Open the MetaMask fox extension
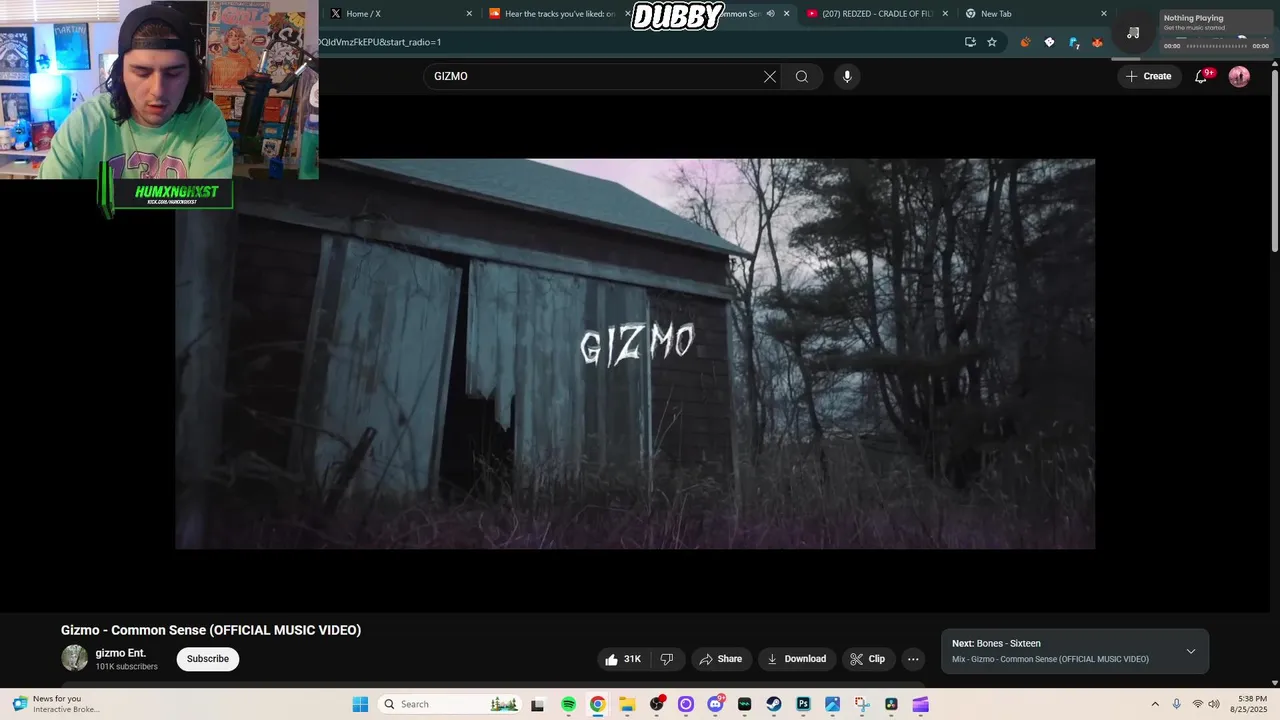The width and height of the screenshot is (1280, 720). 1097,42
